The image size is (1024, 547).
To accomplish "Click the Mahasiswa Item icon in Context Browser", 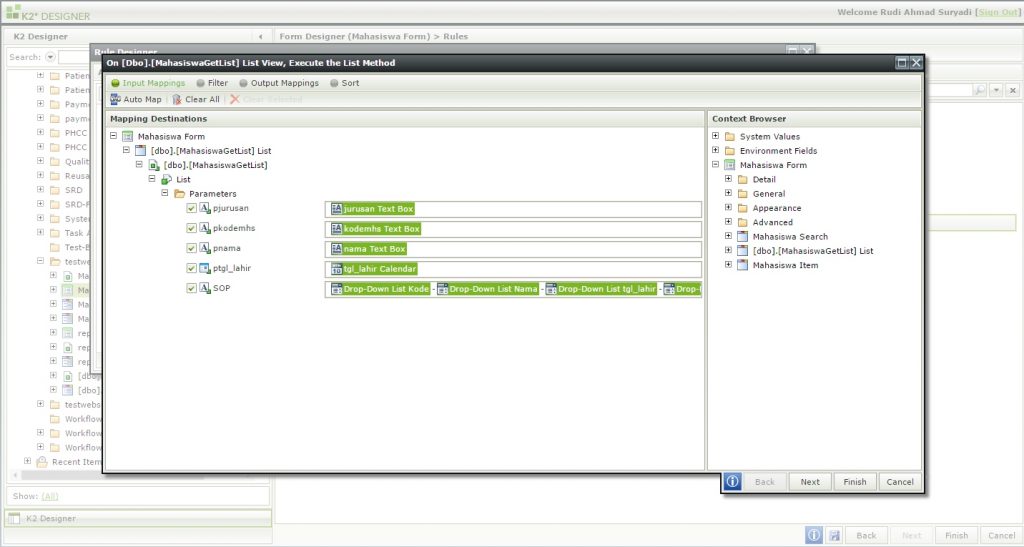I will (743, 265).
